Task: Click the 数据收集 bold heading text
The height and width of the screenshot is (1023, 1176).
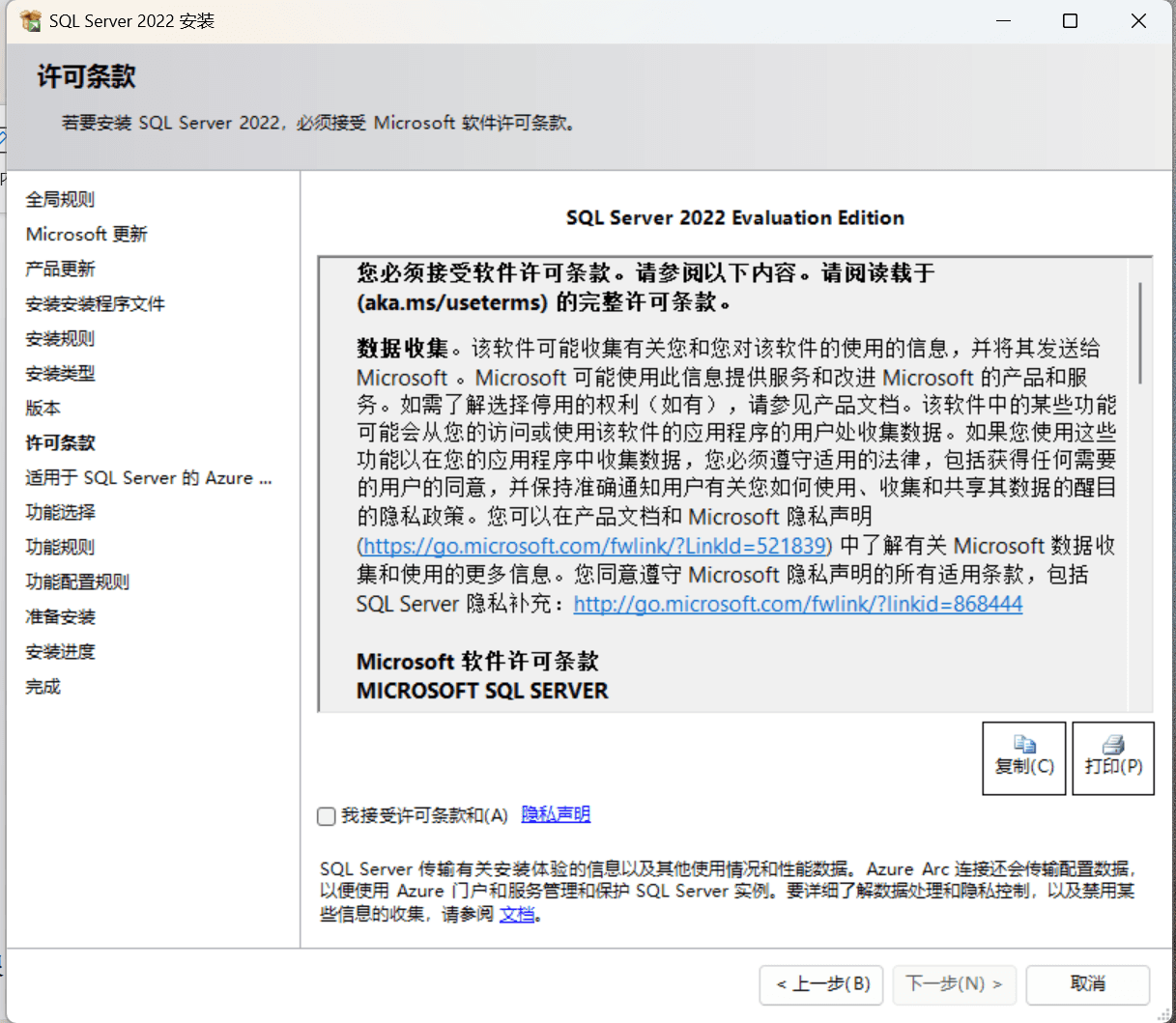Action: [403, 348]
